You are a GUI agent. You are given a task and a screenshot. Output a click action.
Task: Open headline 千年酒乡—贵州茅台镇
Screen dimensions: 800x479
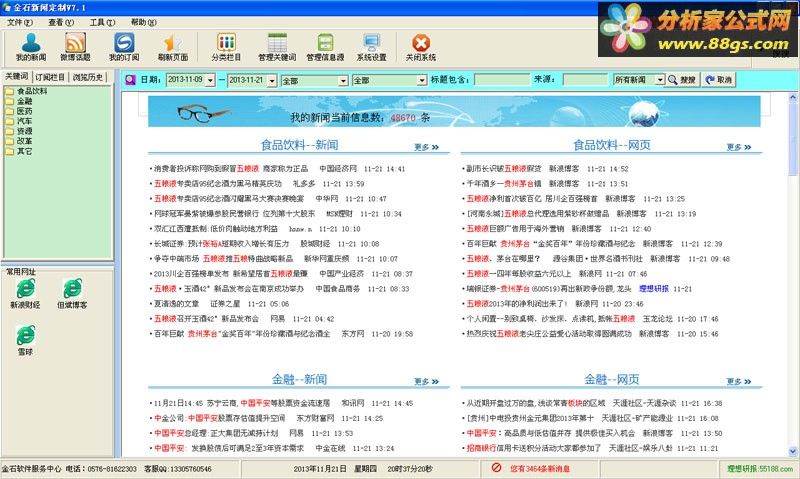click(504, 184)
